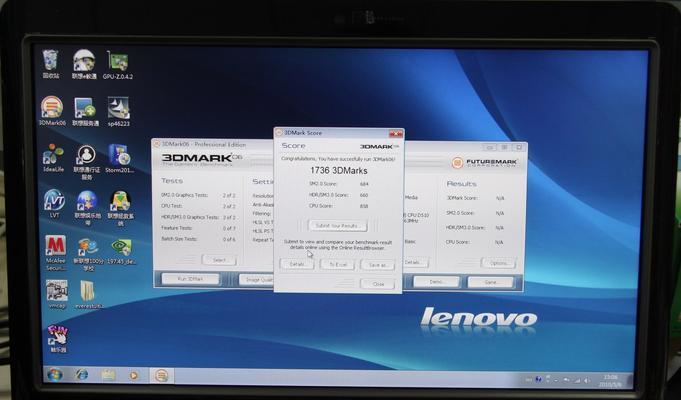
Task: Open Windows Explorer from taskbar
Action: point(108,375)
